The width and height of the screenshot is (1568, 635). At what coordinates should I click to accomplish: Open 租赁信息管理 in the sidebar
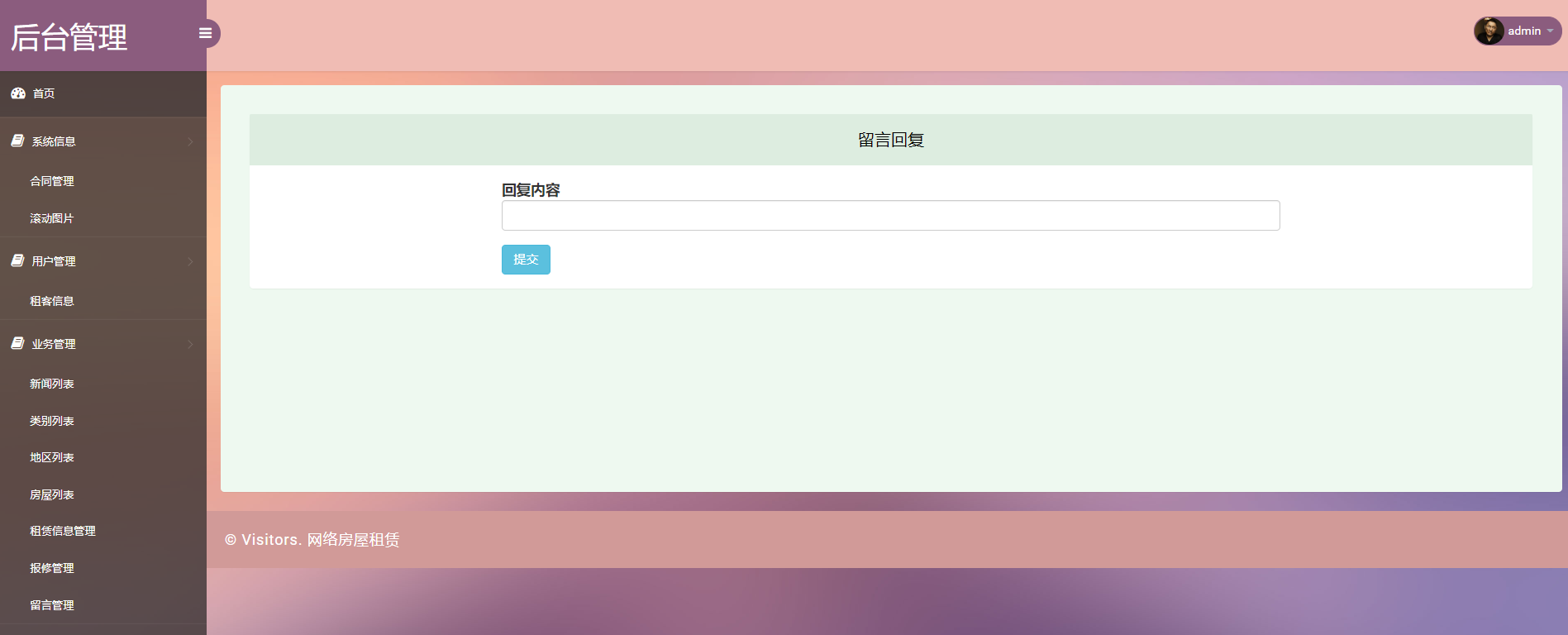(63, 531)
